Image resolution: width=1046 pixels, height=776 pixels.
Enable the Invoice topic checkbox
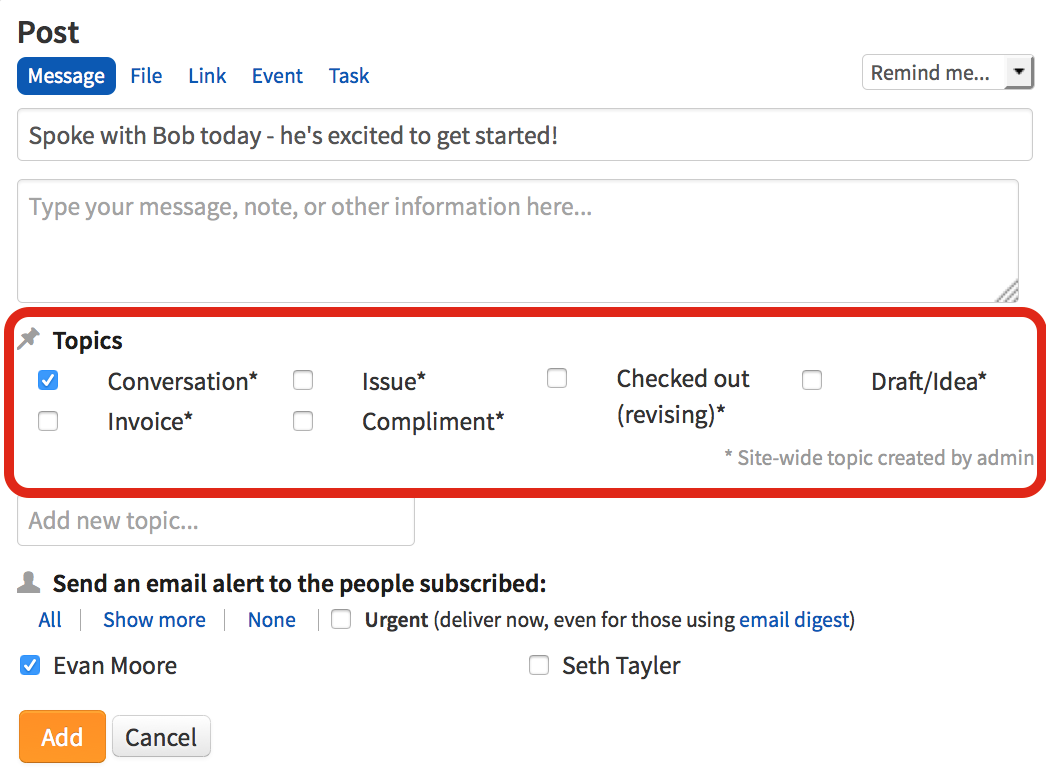coord(48,421)
